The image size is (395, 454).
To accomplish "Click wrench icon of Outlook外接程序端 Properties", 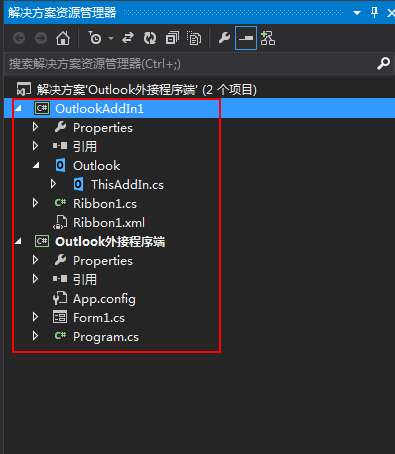I will [60, 260].
